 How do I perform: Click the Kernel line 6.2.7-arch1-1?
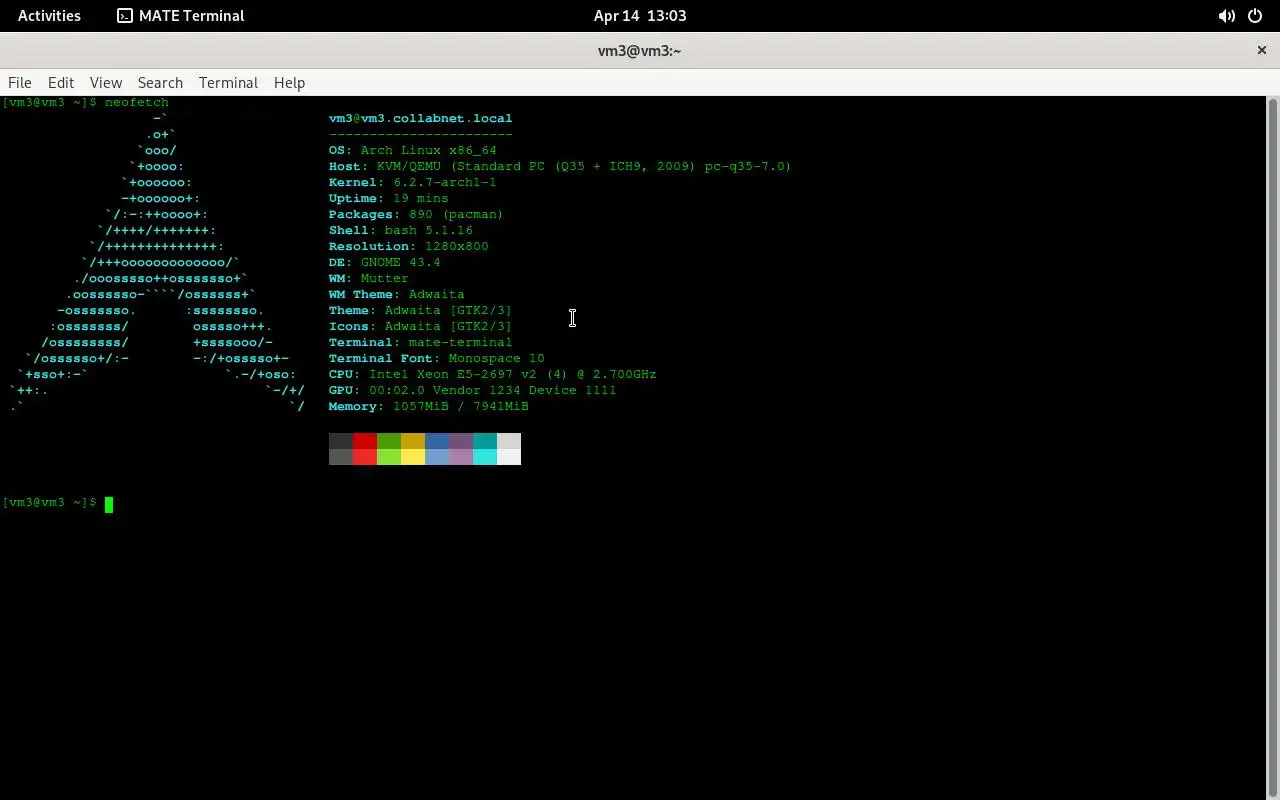(x=413, y=182)
